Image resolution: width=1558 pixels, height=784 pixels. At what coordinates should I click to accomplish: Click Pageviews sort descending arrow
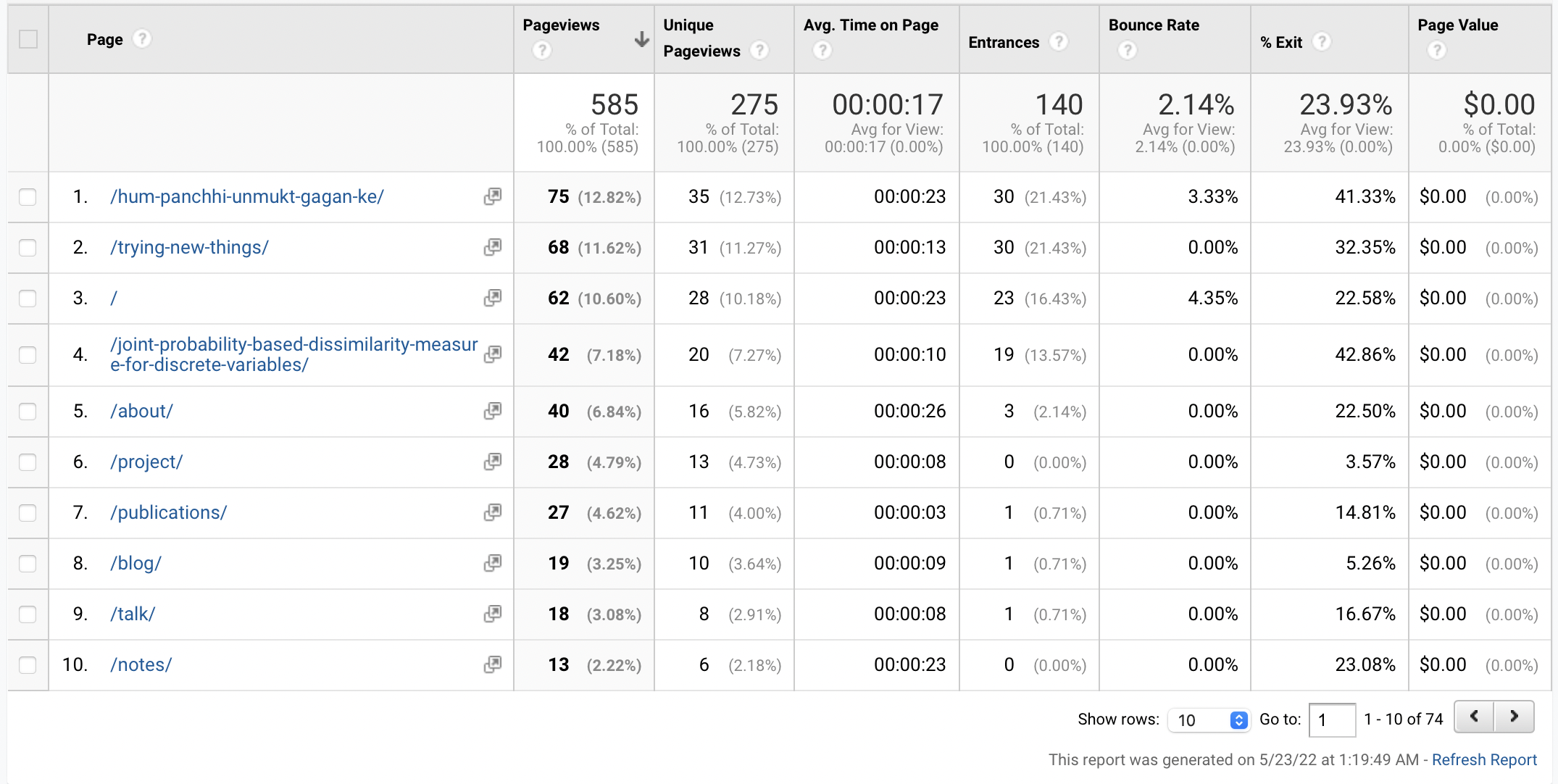pyautogui.click(x=641, y=39)
